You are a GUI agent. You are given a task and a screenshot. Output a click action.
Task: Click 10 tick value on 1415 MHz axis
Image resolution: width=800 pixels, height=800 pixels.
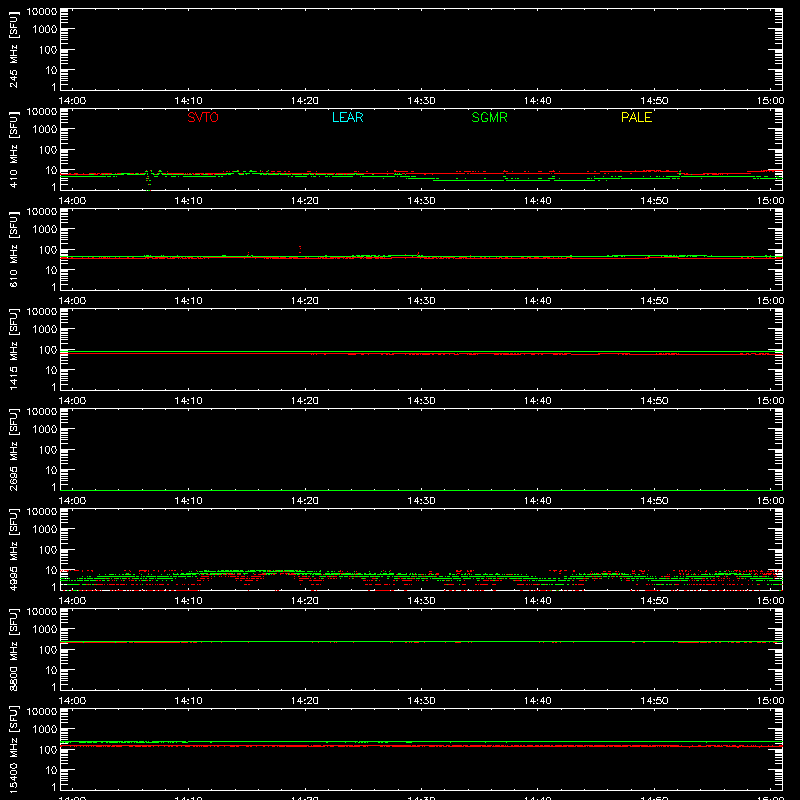coord(51,370)
